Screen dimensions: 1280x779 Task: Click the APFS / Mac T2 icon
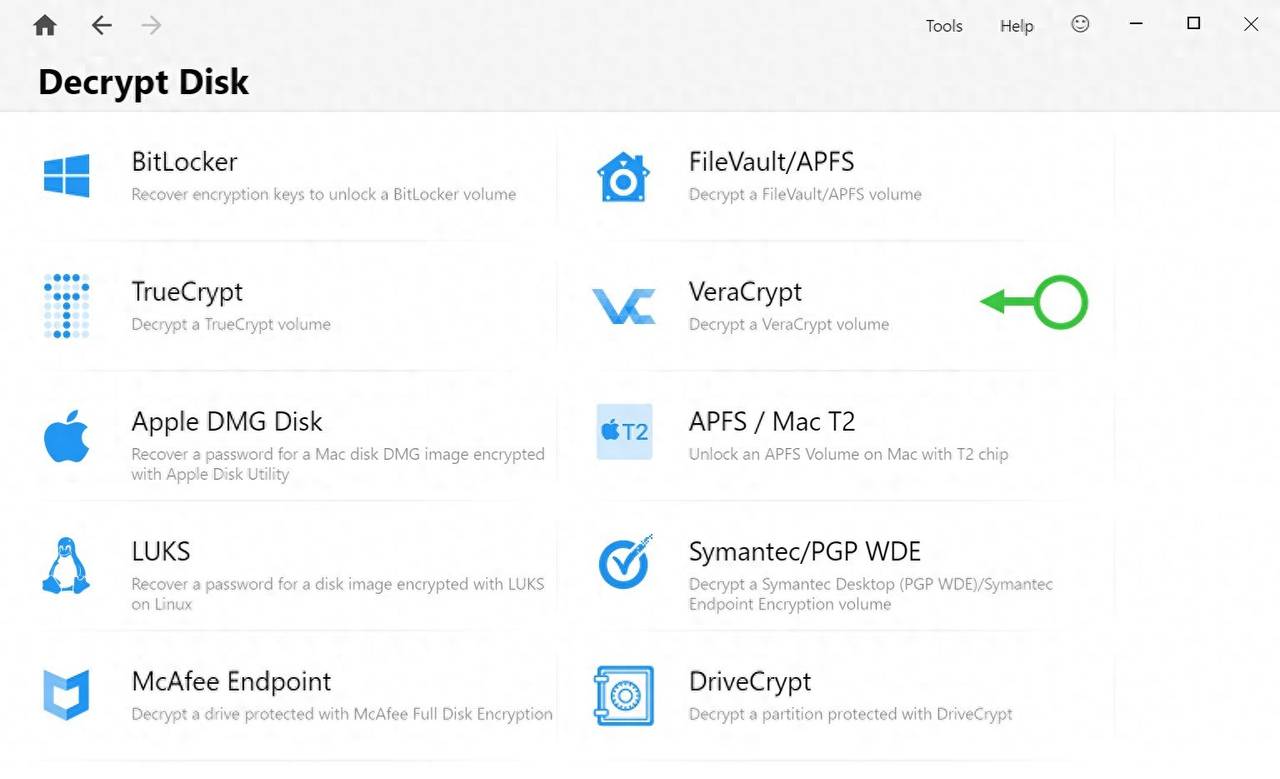(x=622, y=432)
